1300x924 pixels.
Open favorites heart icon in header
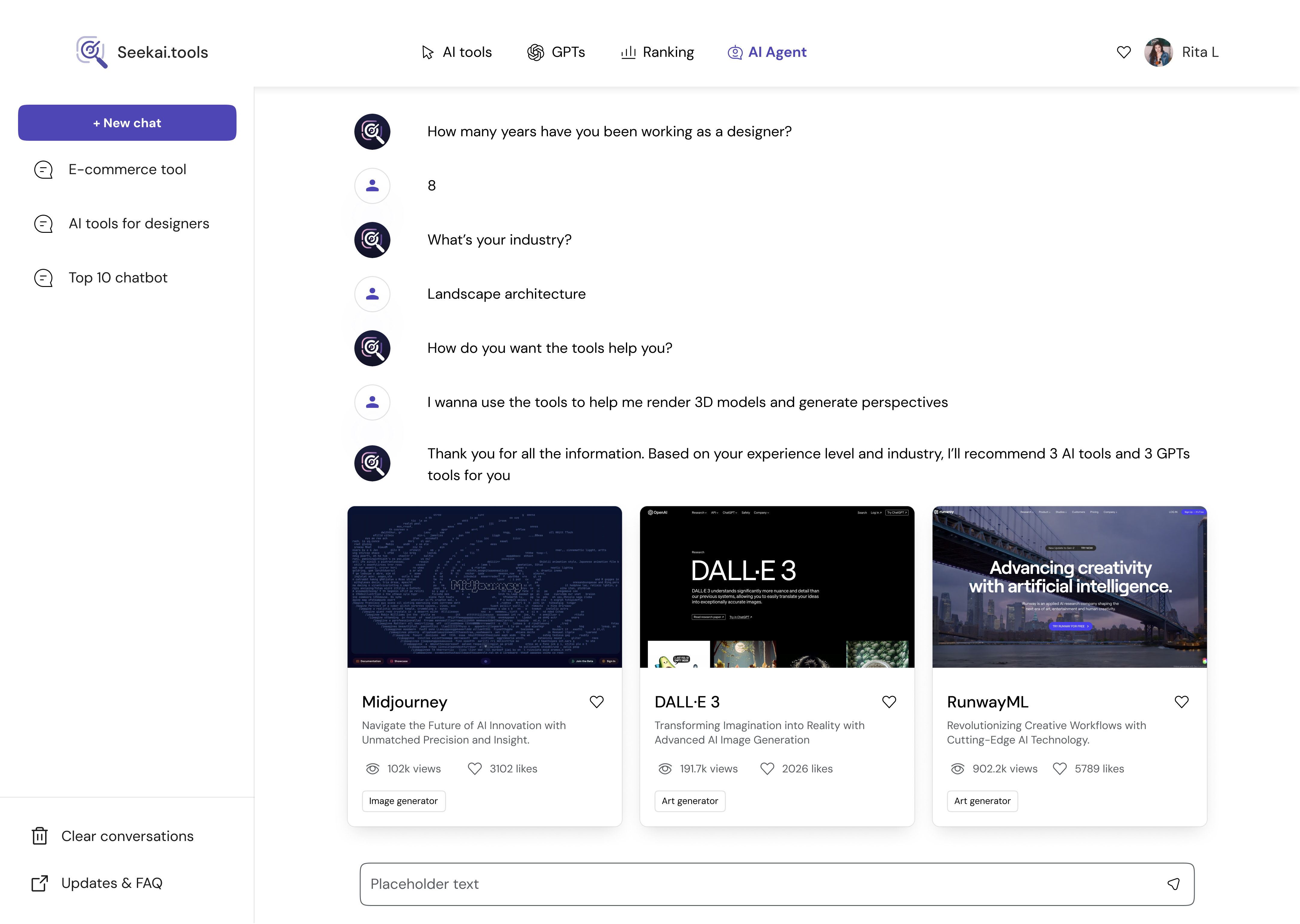click(1124, 52)
